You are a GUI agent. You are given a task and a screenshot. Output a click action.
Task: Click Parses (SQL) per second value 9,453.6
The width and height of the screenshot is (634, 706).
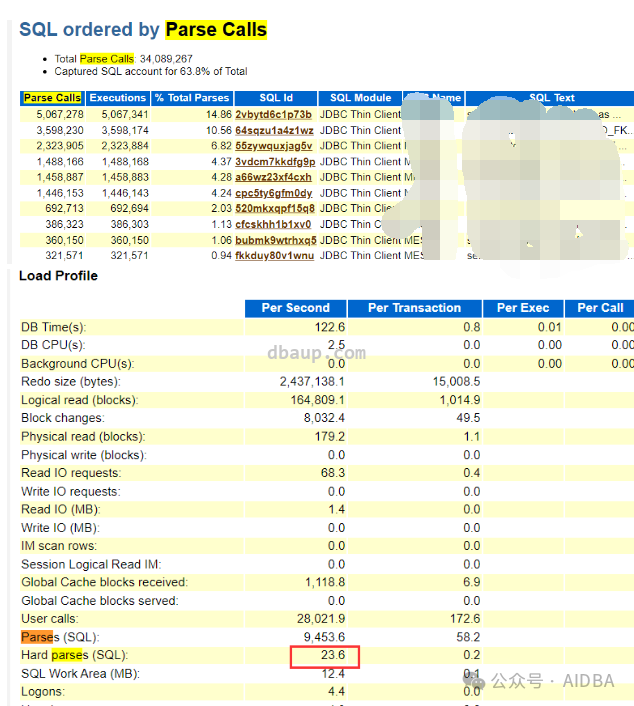click(x=324, y=637)
